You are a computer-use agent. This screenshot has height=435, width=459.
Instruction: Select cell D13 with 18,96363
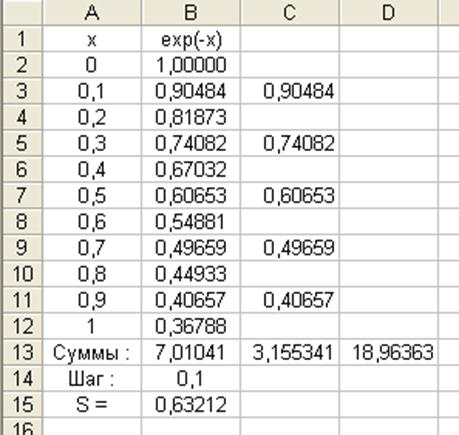[x=388, y=352]
